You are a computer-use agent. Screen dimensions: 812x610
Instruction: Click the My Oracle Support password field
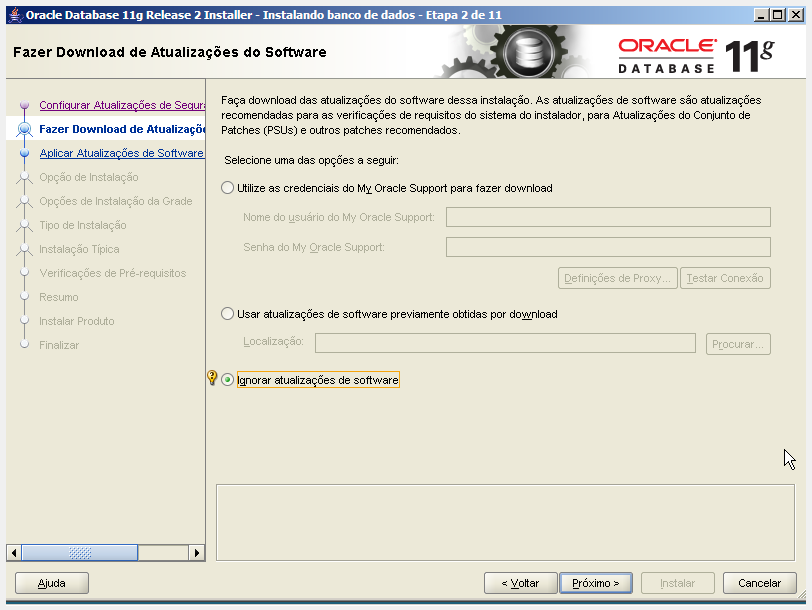click(608, 247)
